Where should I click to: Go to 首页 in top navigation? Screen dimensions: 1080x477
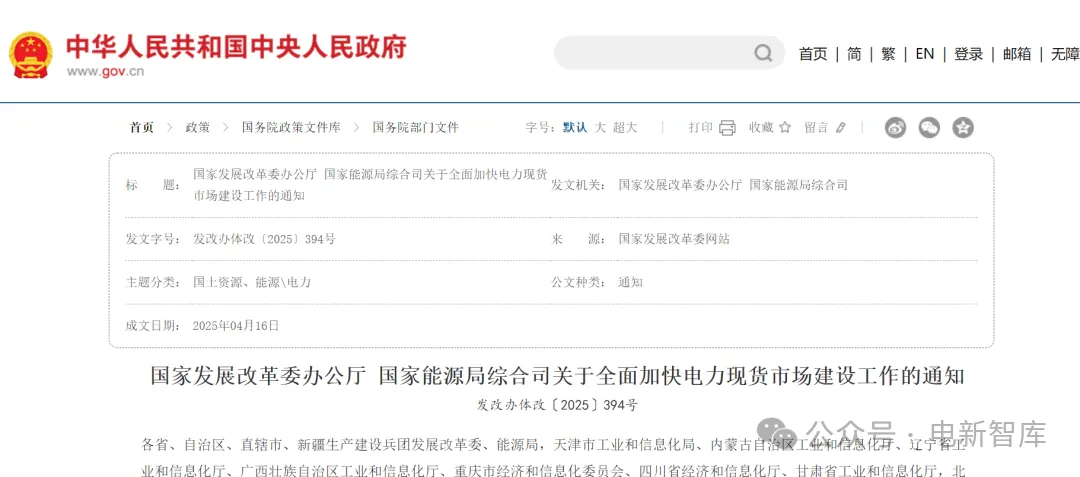click(813, 54)
